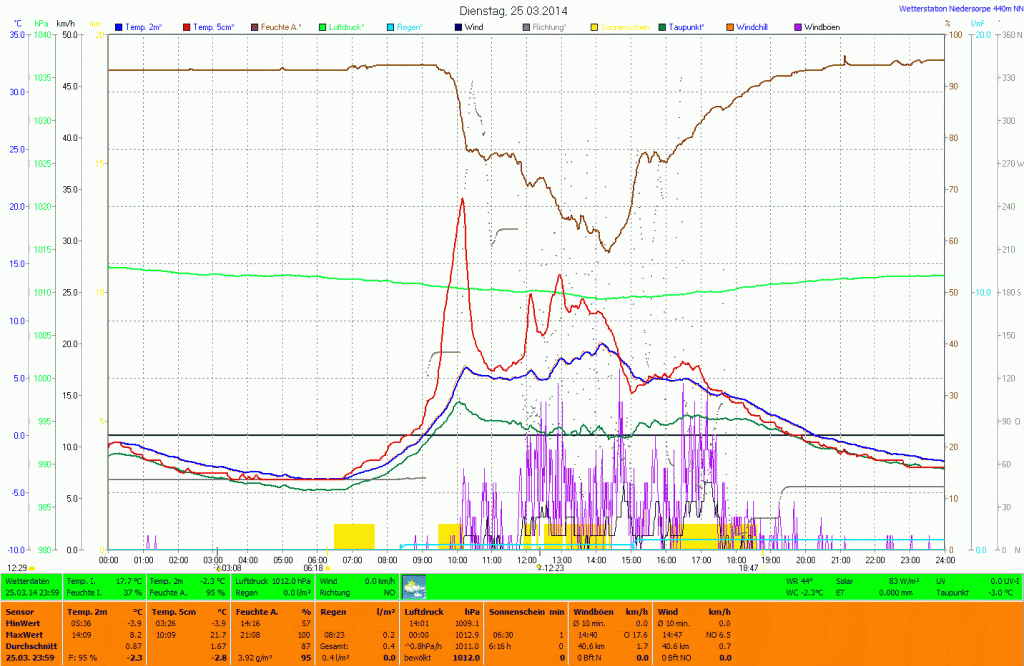Screen dimensions: 1024x666
Task: Click the dark blue Wind legend square
Action: click(458, 24)
